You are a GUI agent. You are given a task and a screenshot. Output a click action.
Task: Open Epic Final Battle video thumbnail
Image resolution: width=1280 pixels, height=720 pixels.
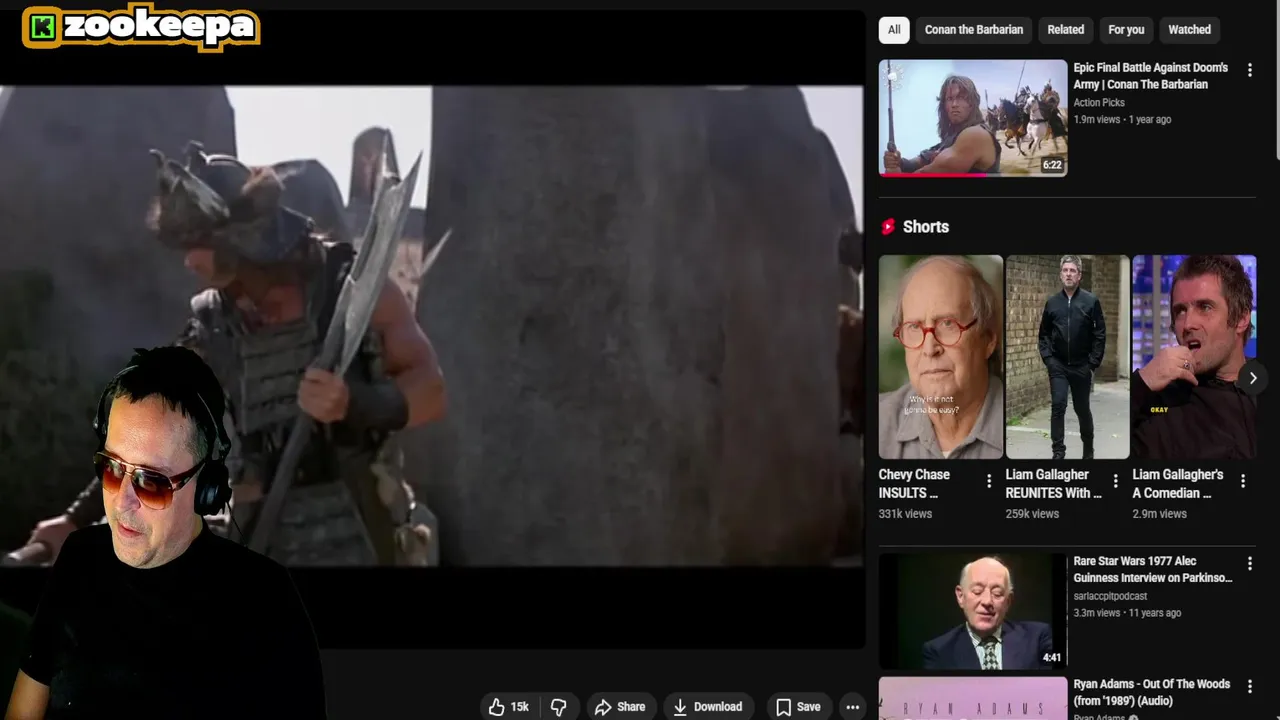973,118
